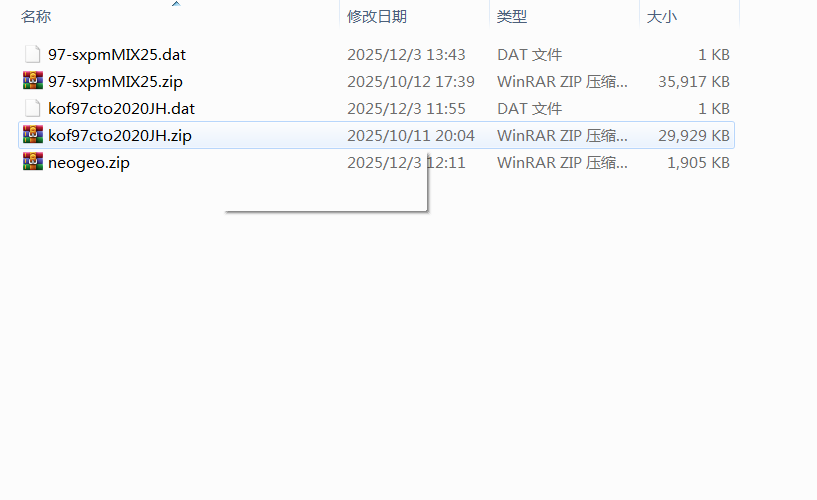
Task: Select the kof97cto2020JH.dat blank file icon
Action: (x=32, y=108)
